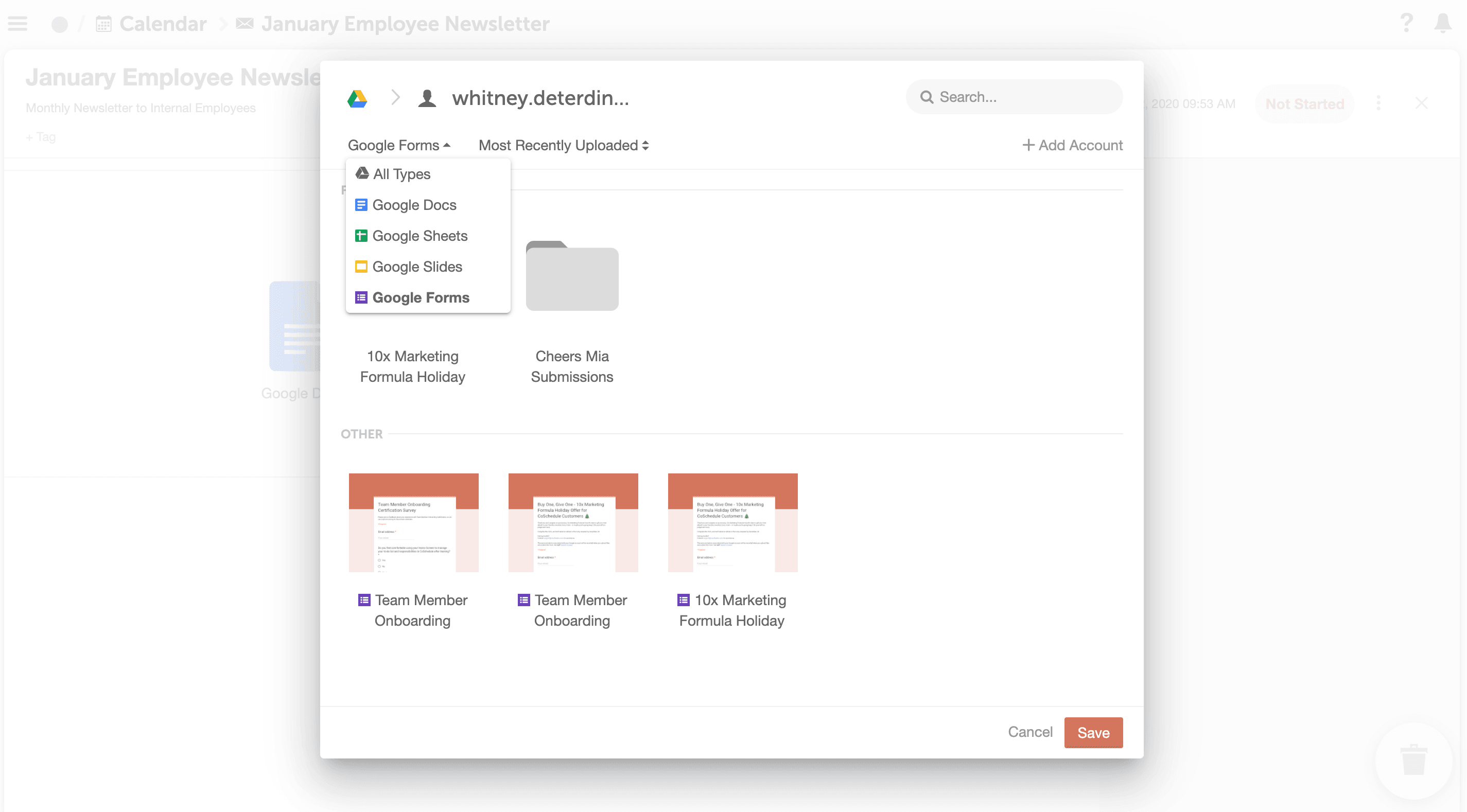Click the Google Drive logo icon
This screenshot has width=1467, height=812.
357,98
